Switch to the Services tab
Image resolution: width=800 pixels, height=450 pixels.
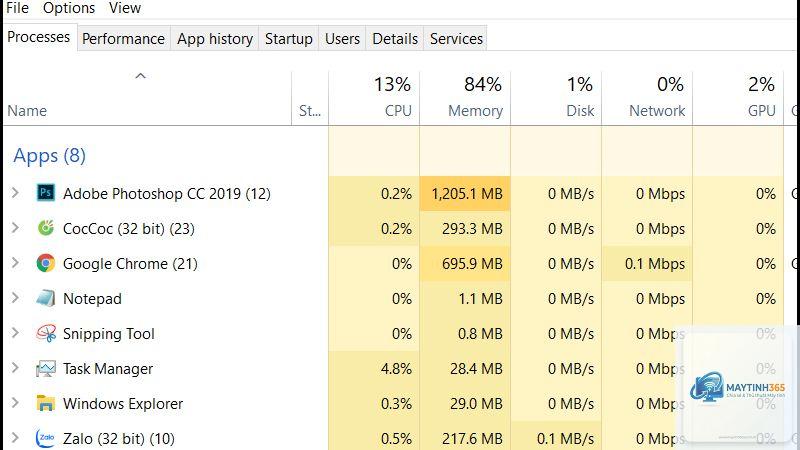[x=456, y=39]
